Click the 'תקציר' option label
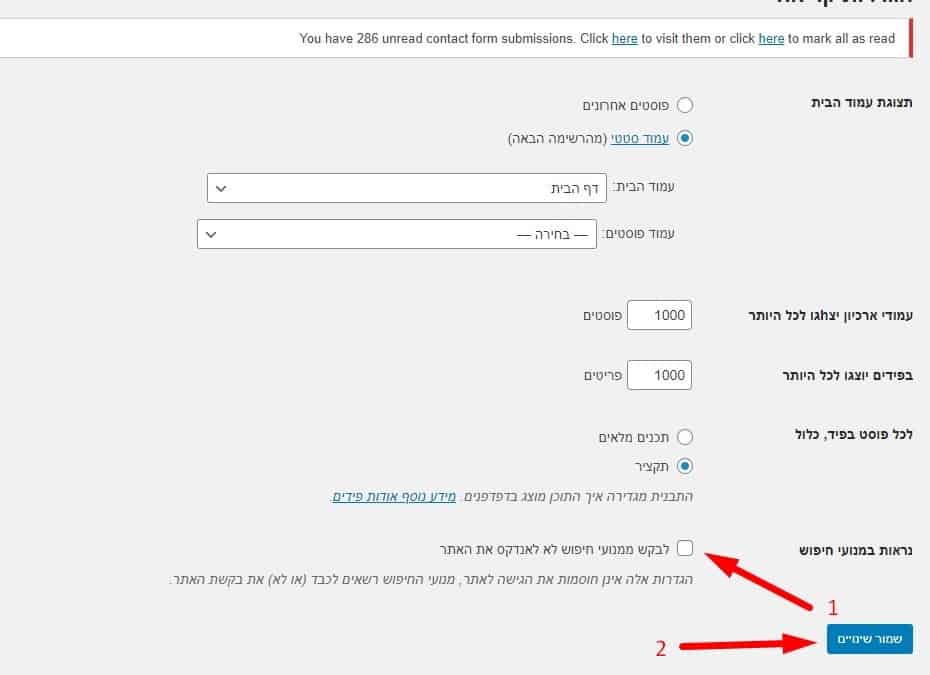 point(652,467)
